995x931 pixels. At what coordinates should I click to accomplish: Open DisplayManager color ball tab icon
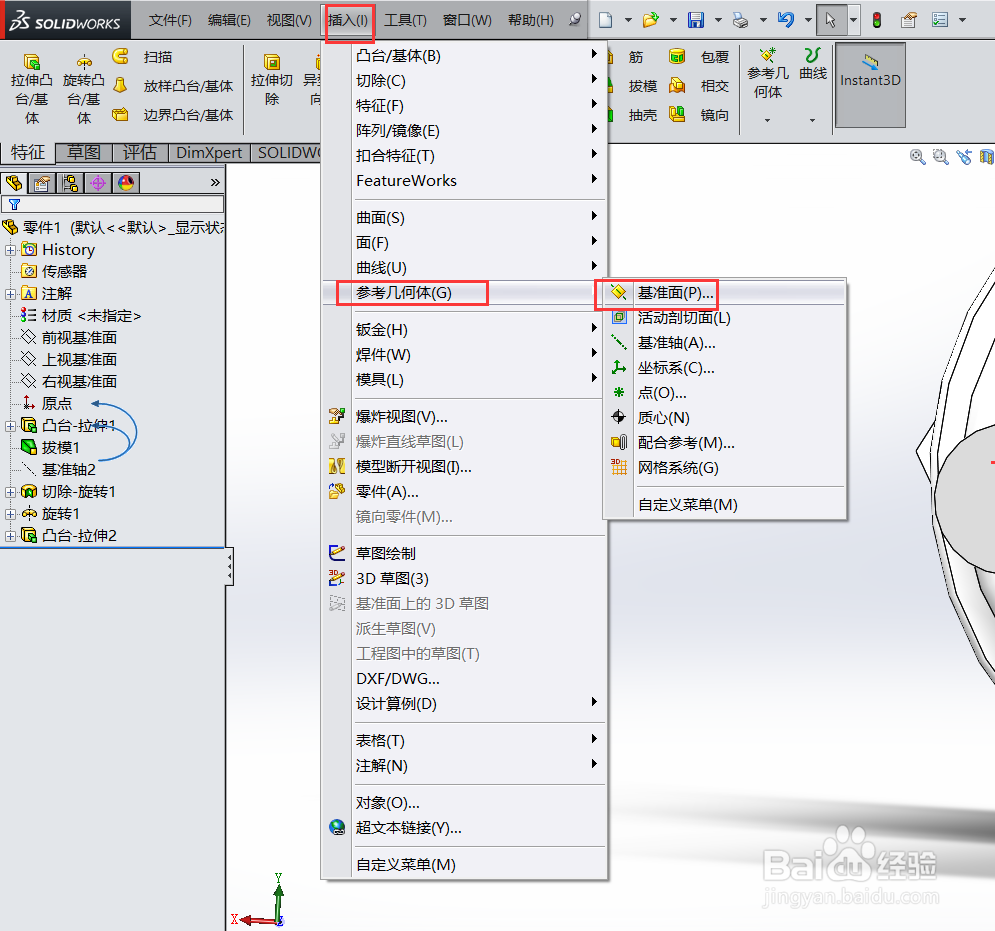[126, 183]
